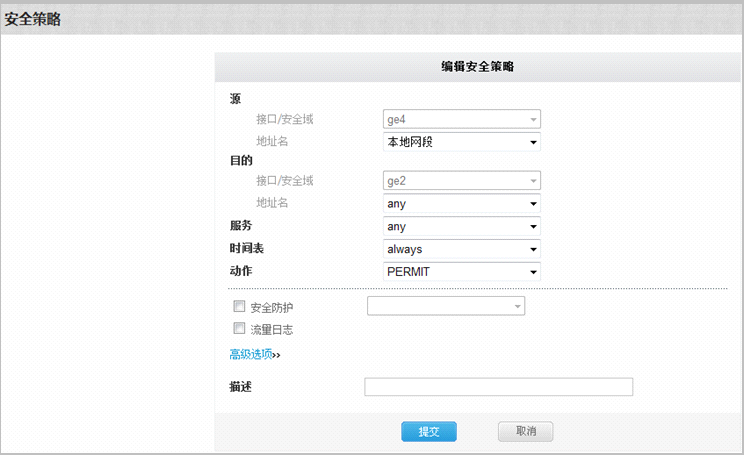Image resolution: width=744 pixels, height=455 pixels.
Task: Open the 动作 dropdown showing PERMIT
Action: coord(461,271)
